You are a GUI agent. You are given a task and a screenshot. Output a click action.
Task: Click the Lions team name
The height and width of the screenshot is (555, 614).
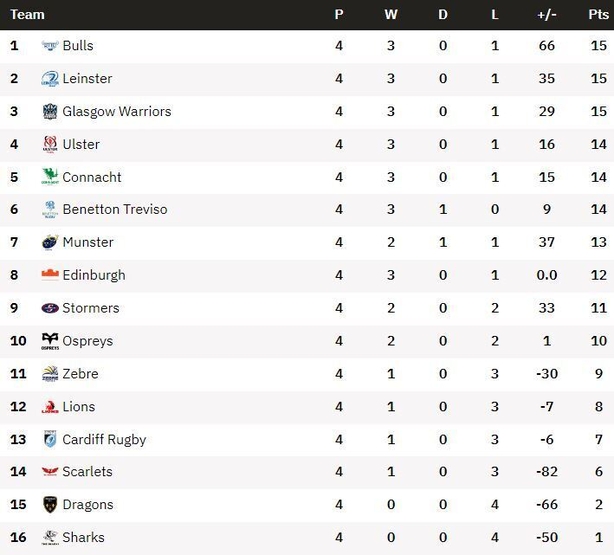tap(79, 407)
